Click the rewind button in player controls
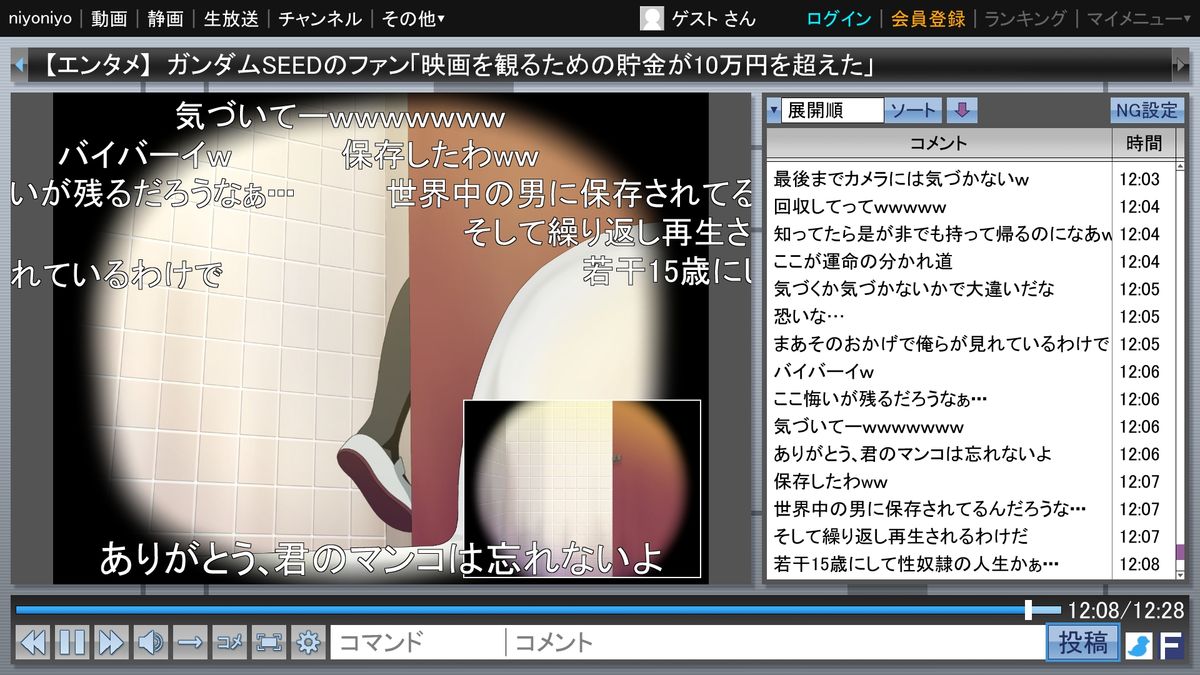 click(x=33, y=642)
